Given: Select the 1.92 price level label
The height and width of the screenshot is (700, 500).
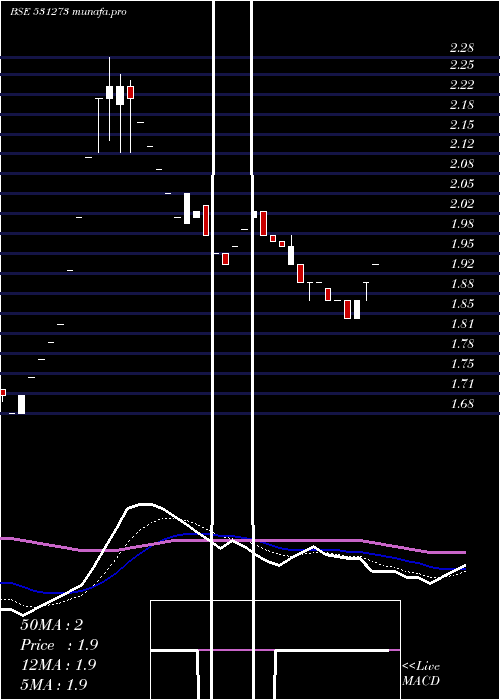Looking at the screenshot, I should [462, 264].
